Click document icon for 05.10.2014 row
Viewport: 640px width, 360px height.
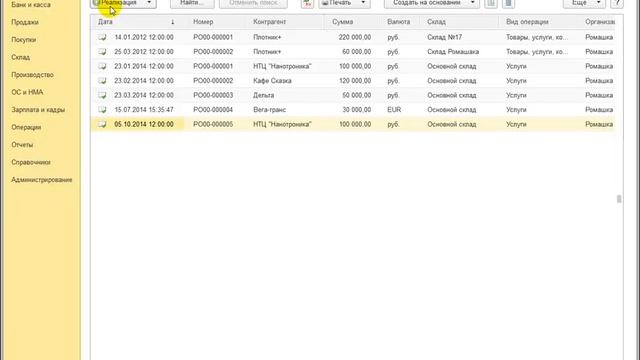pyautogui.click(x=102, y=124)
